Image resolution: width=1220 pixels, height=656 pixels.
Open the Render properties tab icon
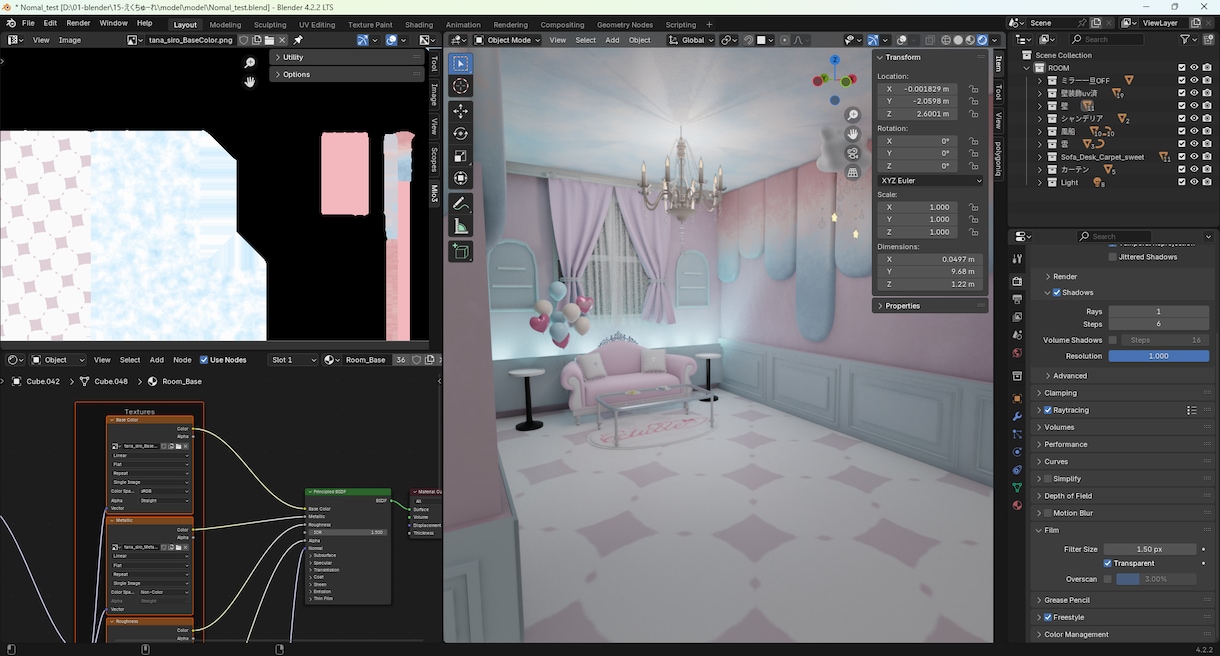[x=1017, y=282]
